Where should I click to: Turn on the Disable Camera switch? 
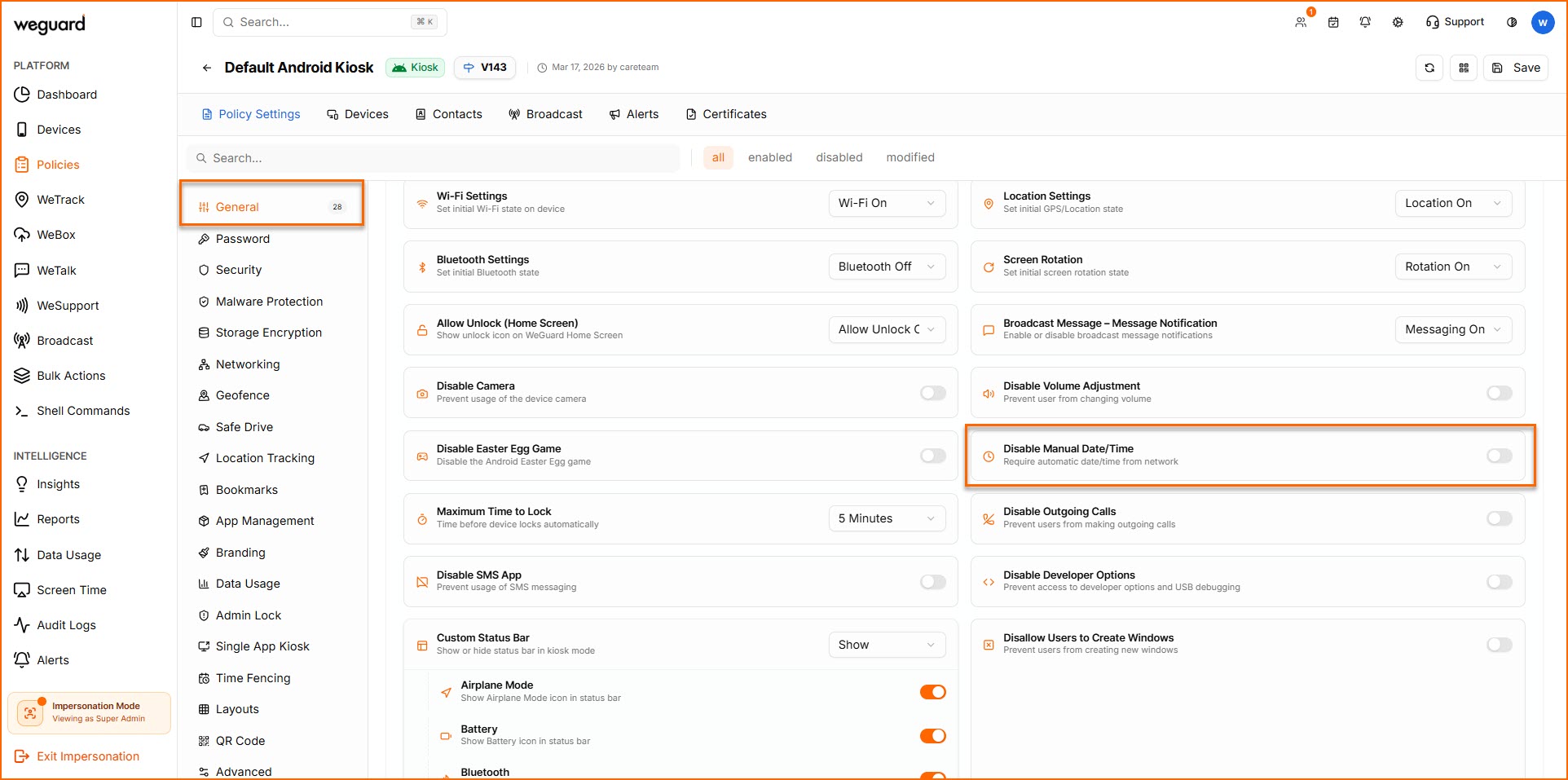click(932, 393)
